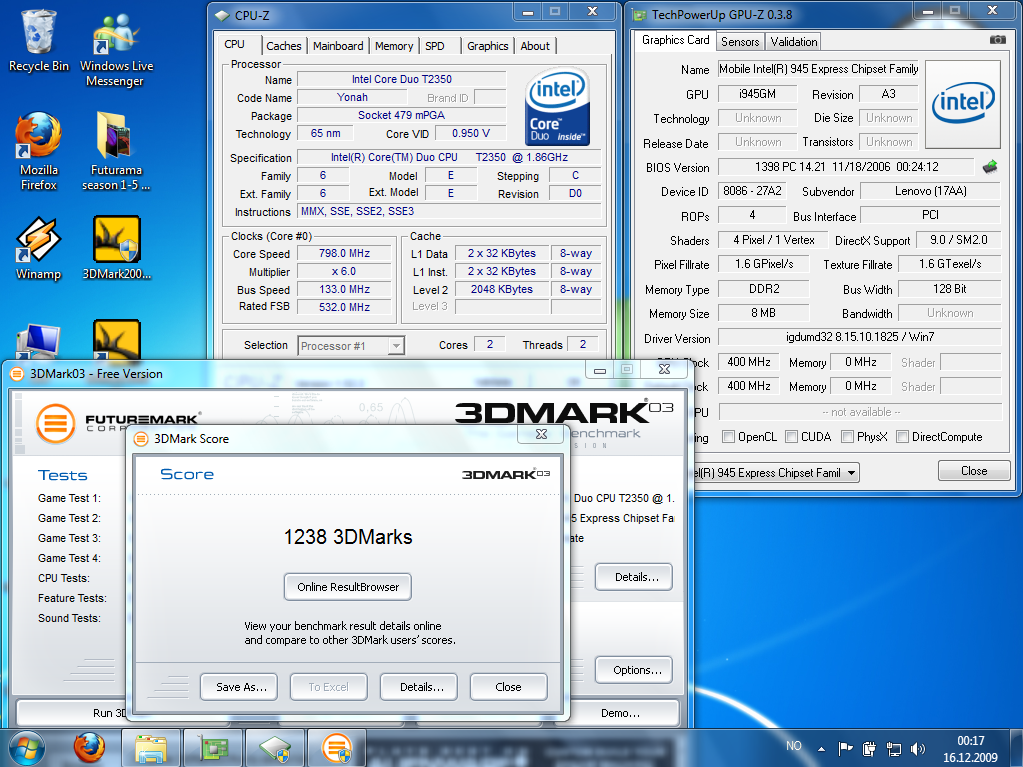This screenshot has height=767, width=1023.
Task: Switch to the Graphics tab in CPU-Z
Action: point(487,46)
